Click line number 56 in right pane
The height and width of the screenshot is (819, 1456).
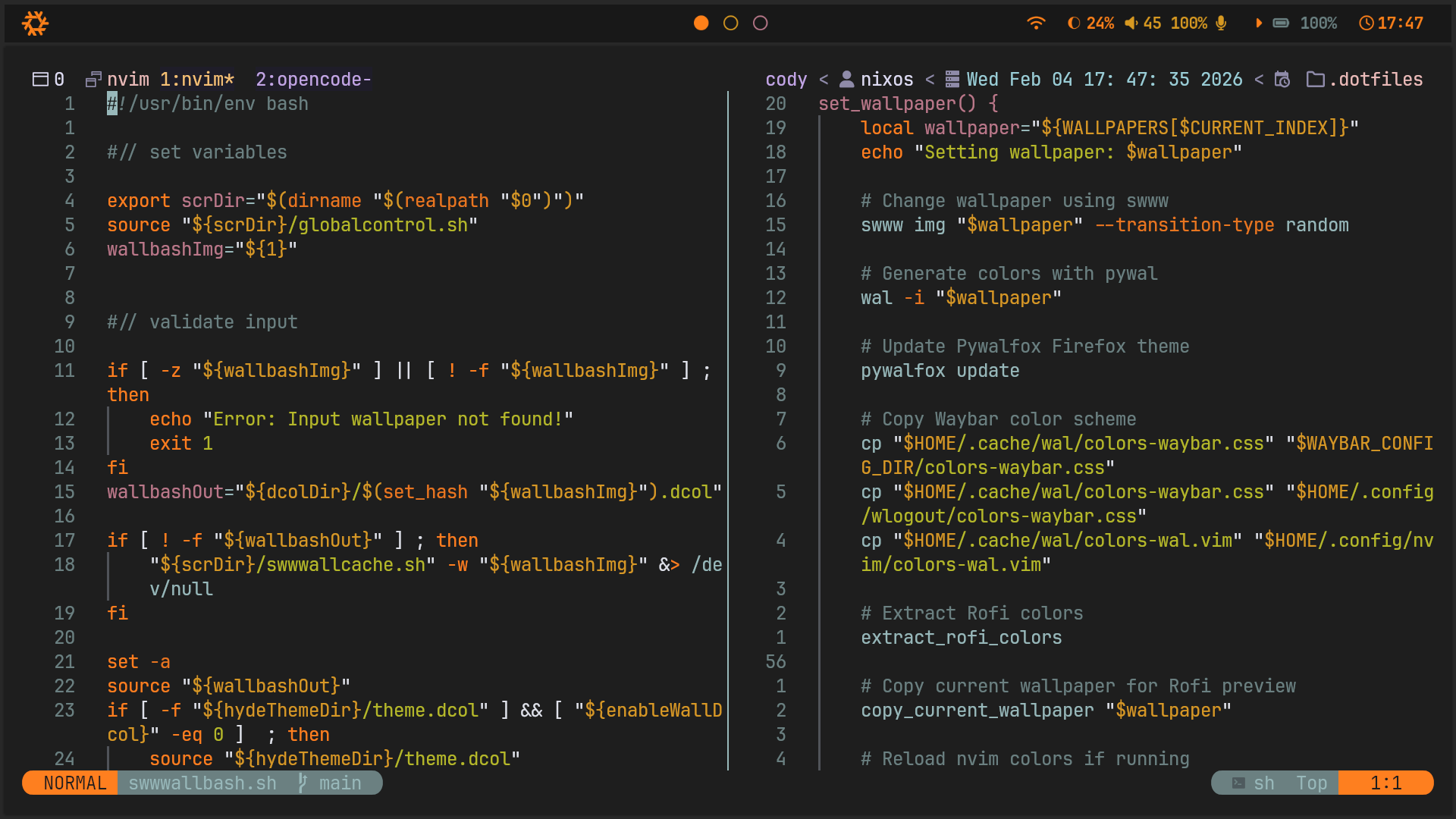[776, 662]
